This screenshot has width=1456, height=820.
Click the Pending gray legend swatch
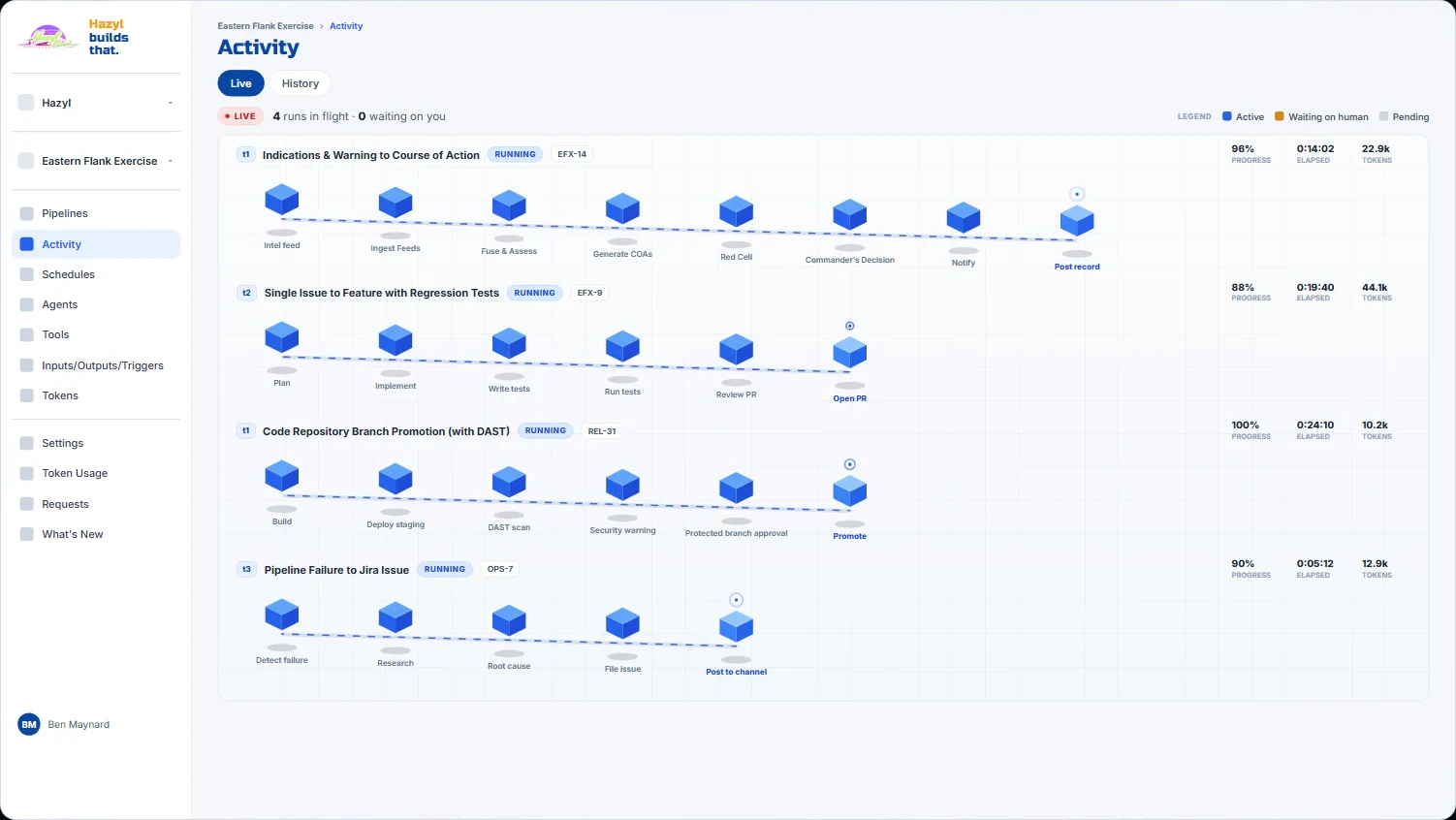click(x=1384, y=116)
